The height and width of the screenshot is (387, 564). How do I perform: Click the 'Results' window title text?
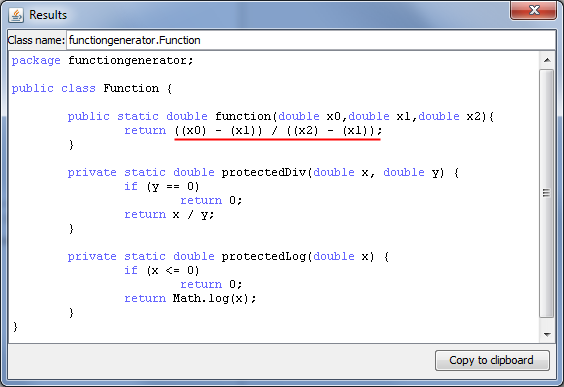48,15
